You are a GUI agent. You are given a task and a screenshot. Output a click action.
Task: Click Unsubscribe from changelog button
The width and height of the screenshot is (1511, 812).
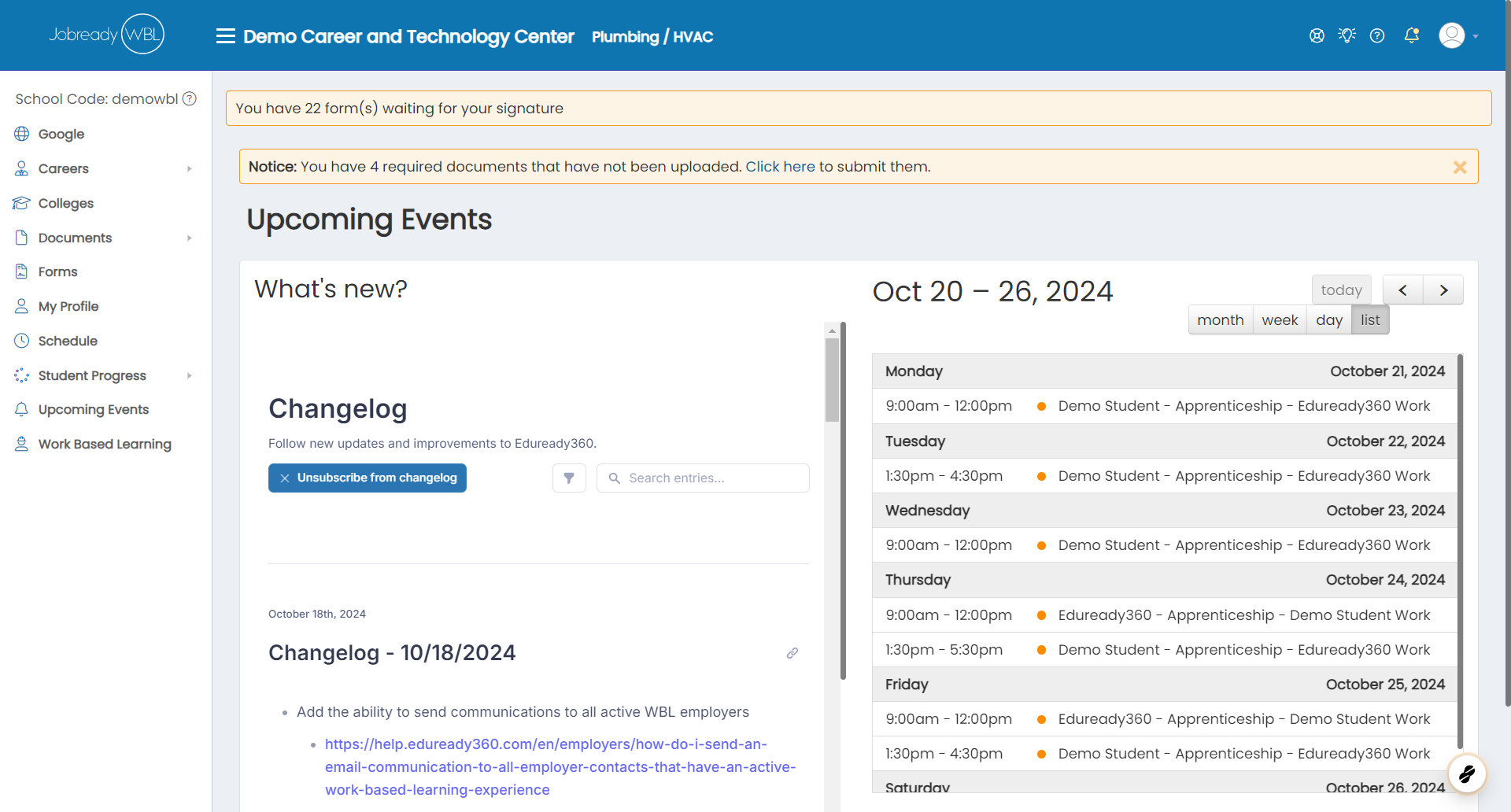coord(368,478)
